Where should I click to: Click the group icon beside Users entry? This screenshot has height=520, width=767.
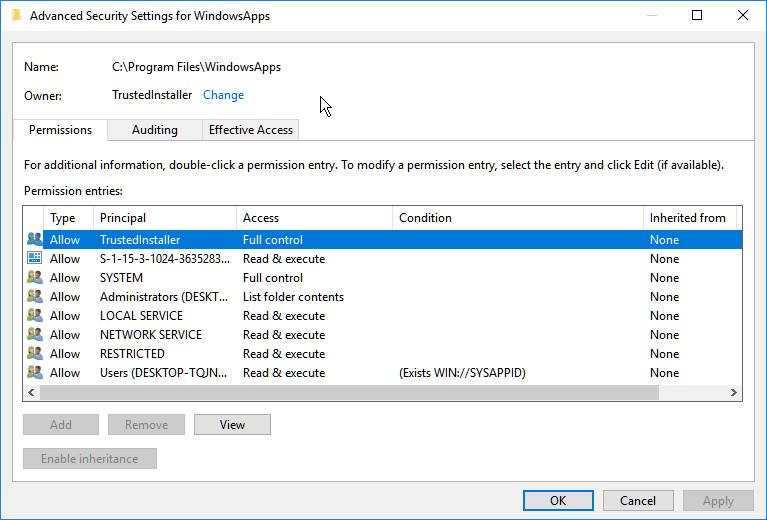coord(34,373)
